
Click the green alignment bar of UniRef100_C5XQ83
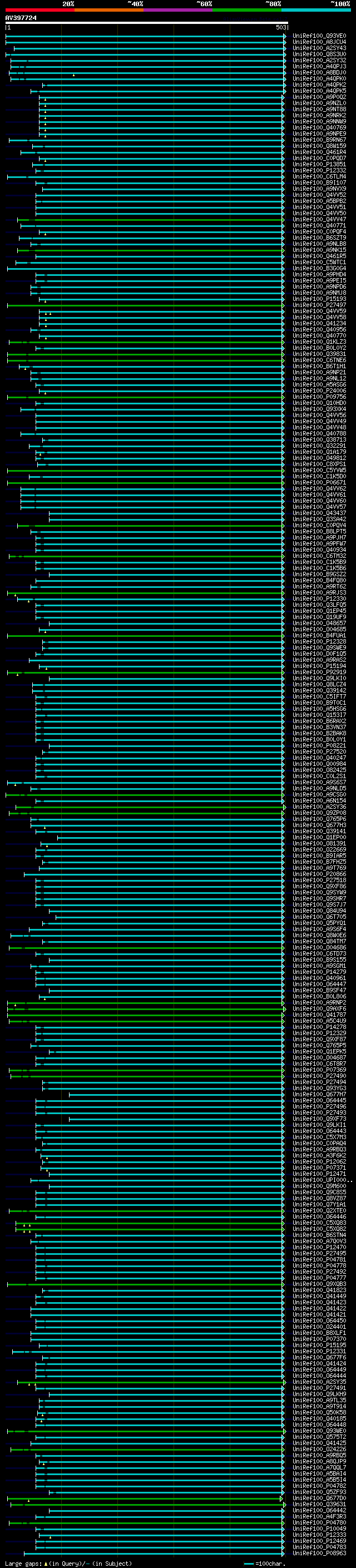point(150,1223)
